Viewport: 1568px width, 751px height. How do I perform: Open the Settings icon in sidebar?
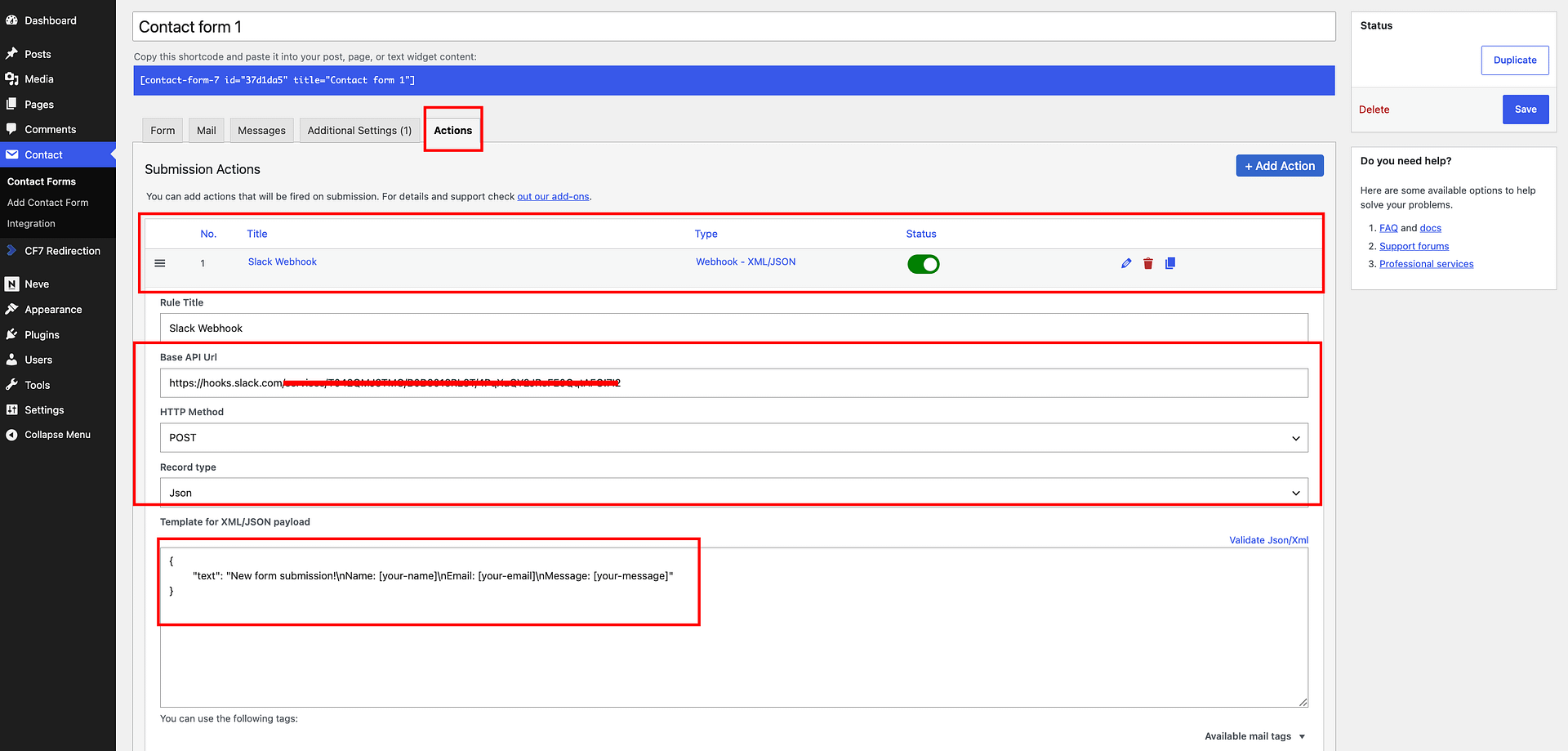11,410
